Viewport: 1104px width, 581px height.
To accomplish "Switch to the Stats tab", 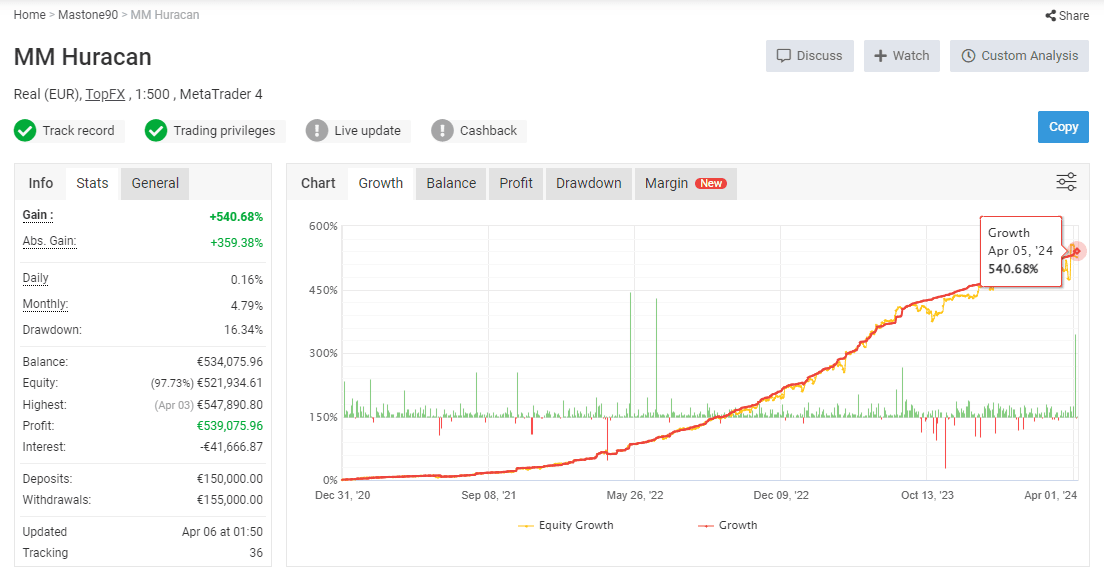I will [92, 183].
